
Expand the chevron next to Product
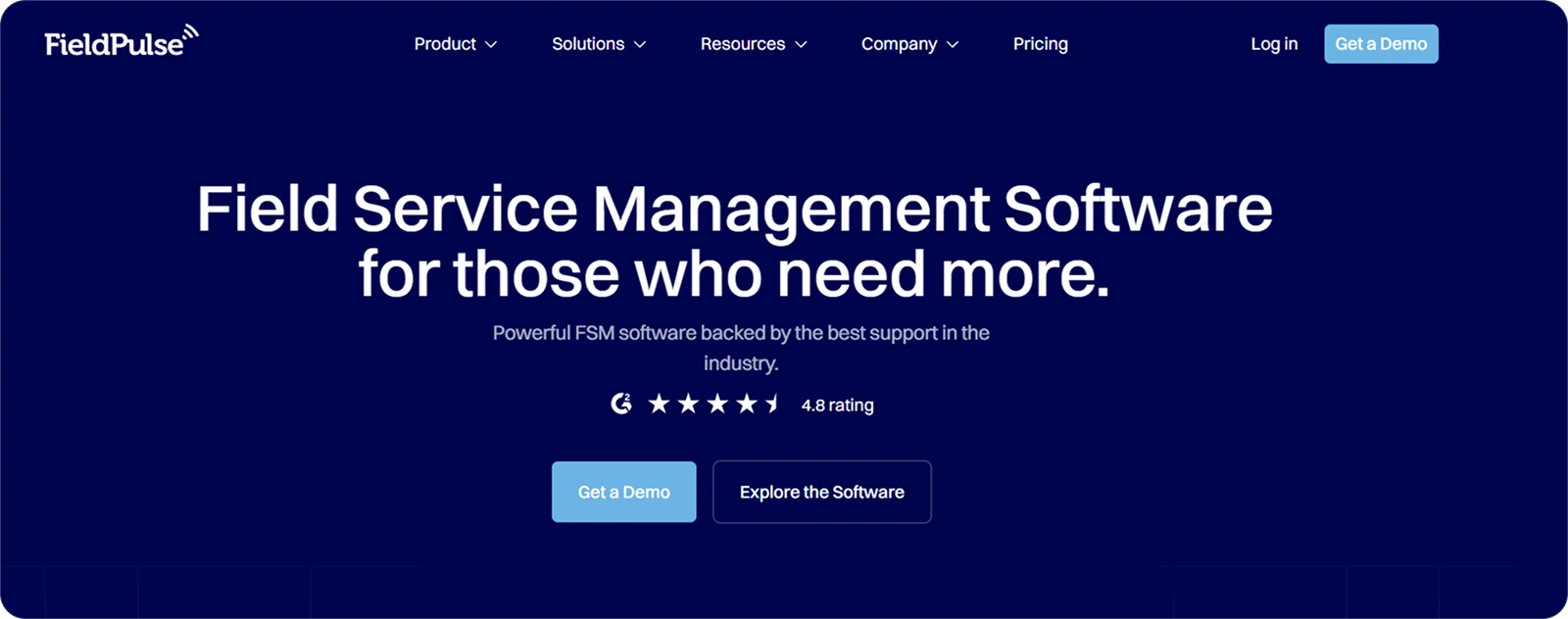(x=491, y=45)
